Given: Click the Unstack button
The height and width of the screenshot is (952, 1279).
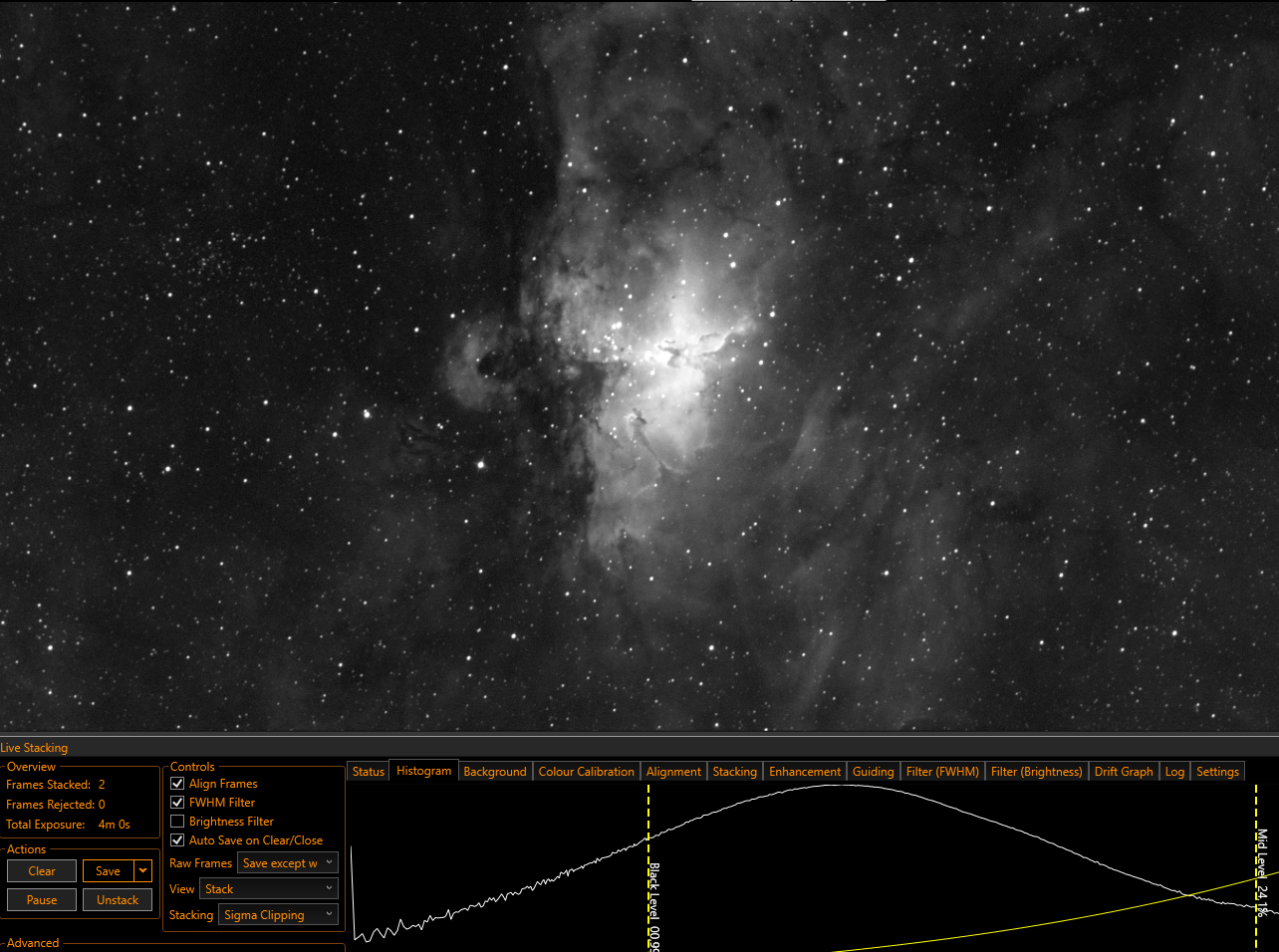Looking at the screenshot, I should tap(118, 900).
